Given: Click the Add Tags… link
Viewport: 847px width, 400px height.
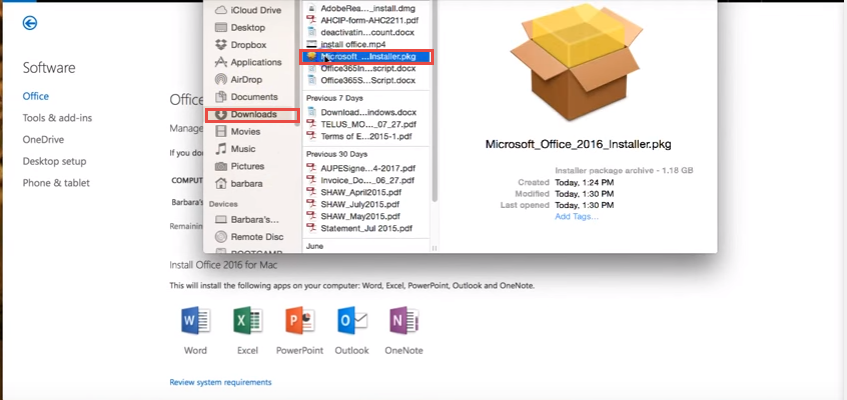Looking at the screenshot, I should (577, 217).
